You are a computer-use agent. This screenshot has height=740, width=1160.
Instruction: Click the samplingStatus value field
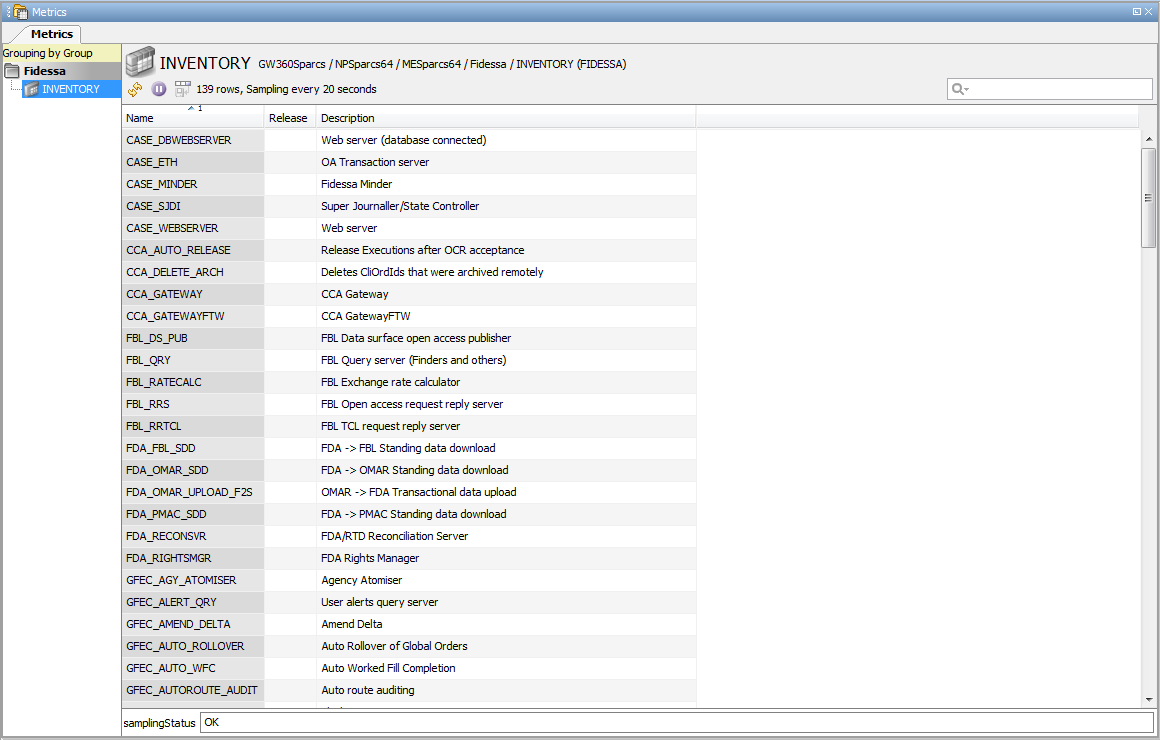point(677,723)
